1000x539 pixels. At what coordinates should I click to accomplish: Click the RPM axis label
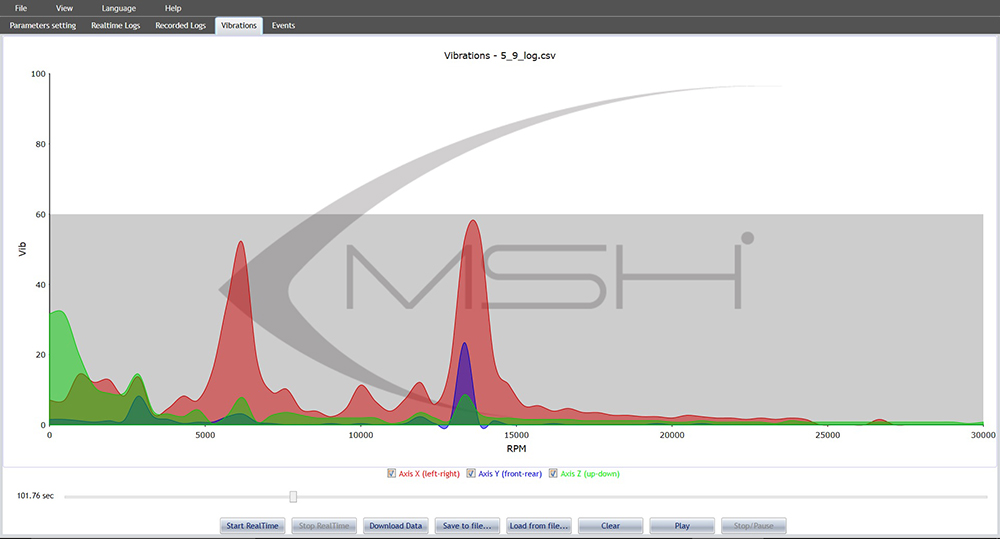516,448
